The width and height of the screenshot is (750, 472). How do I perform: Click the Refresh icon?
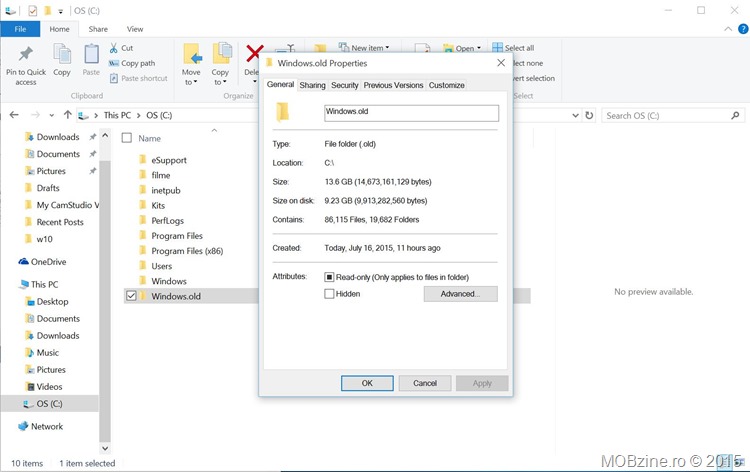click(x=589, y=115)
